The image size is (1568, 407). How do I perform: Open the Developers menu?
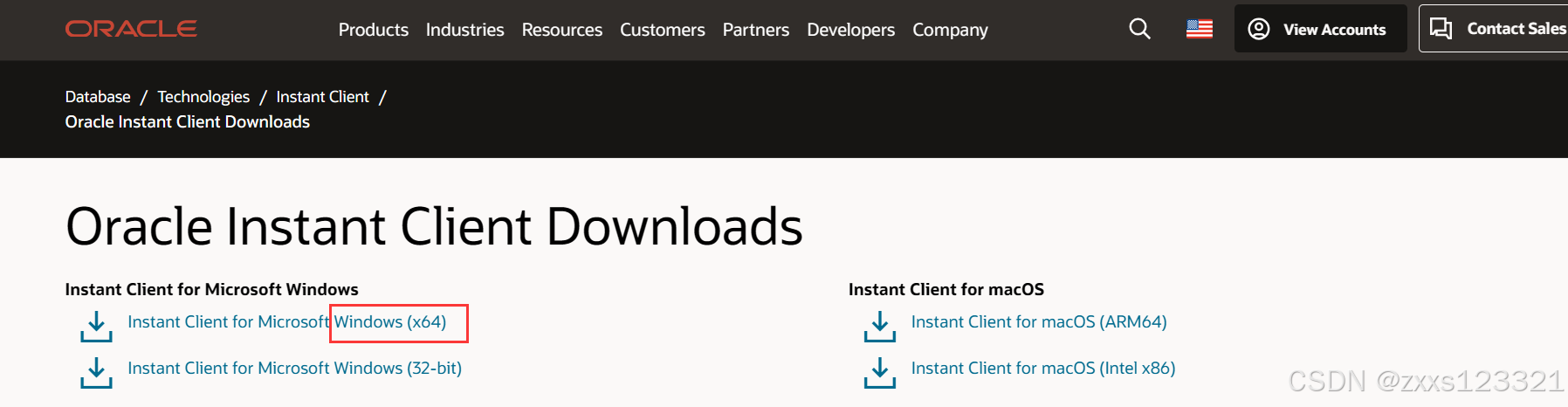tap(851, 30)
